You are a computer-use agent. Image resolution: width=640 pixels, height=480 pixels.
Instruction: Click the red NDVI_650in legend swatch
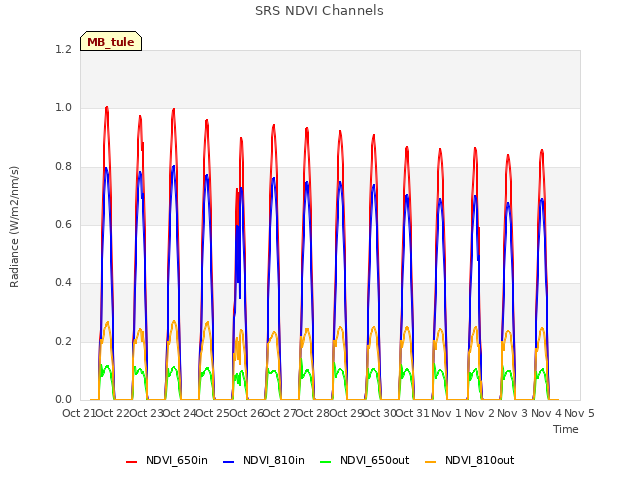(131, 462)
